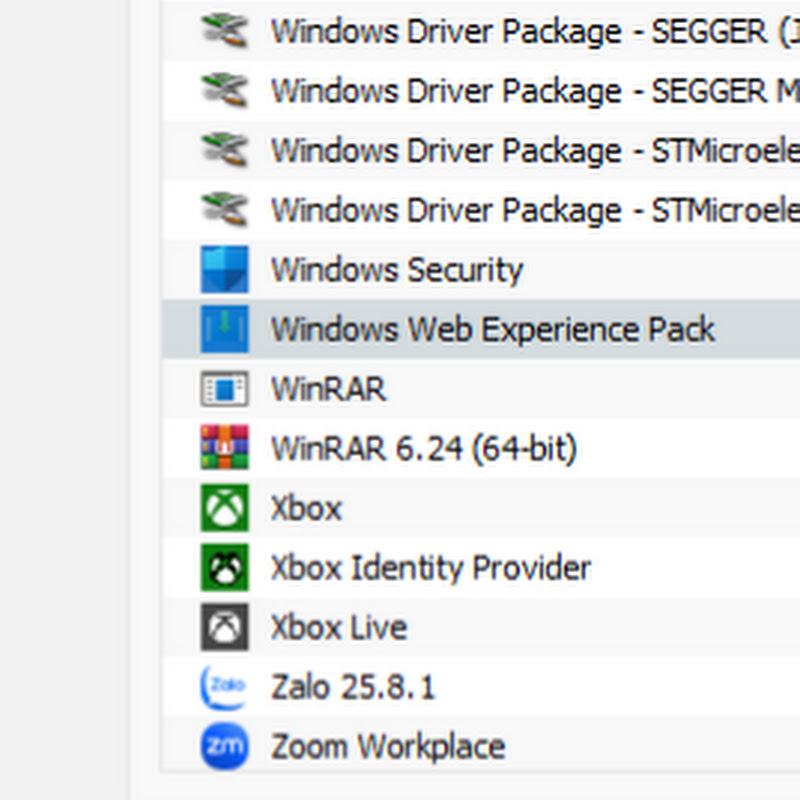Viewport: 800px width, 800px height.
Task: Select 'Zalo 25.8.1' entry
Action: 353,687
